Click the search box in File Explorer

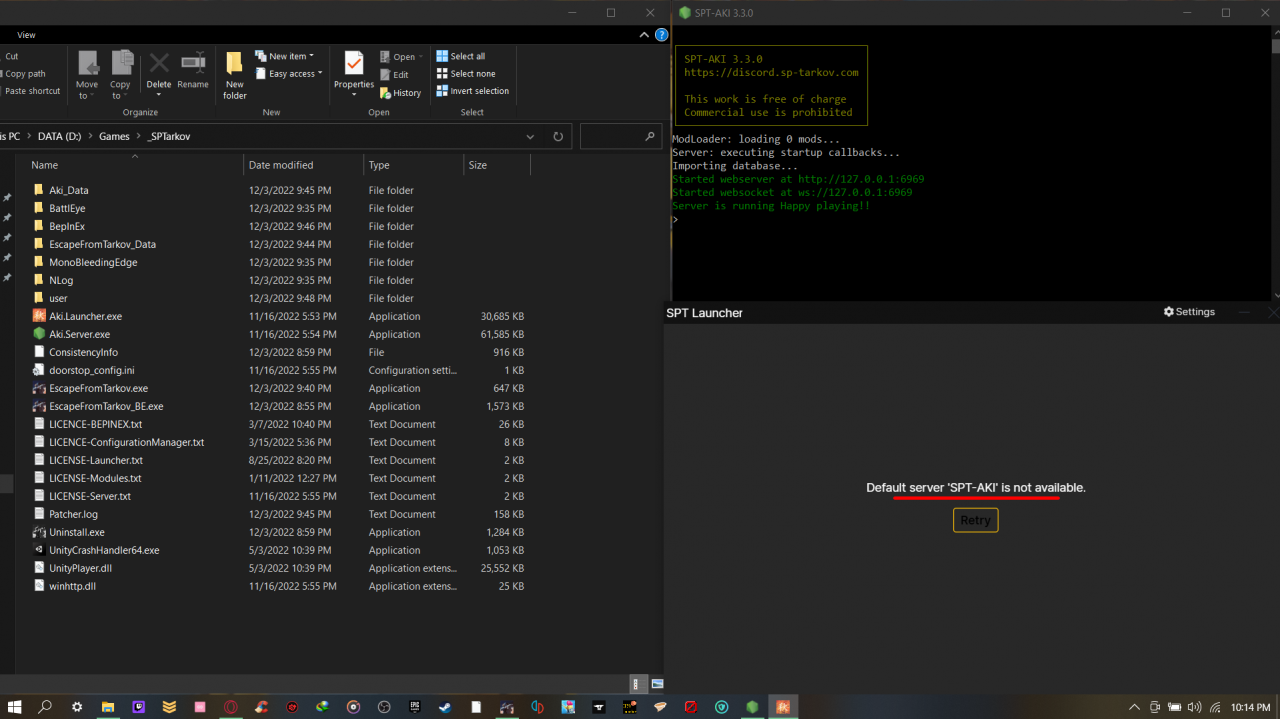[620, 137]
